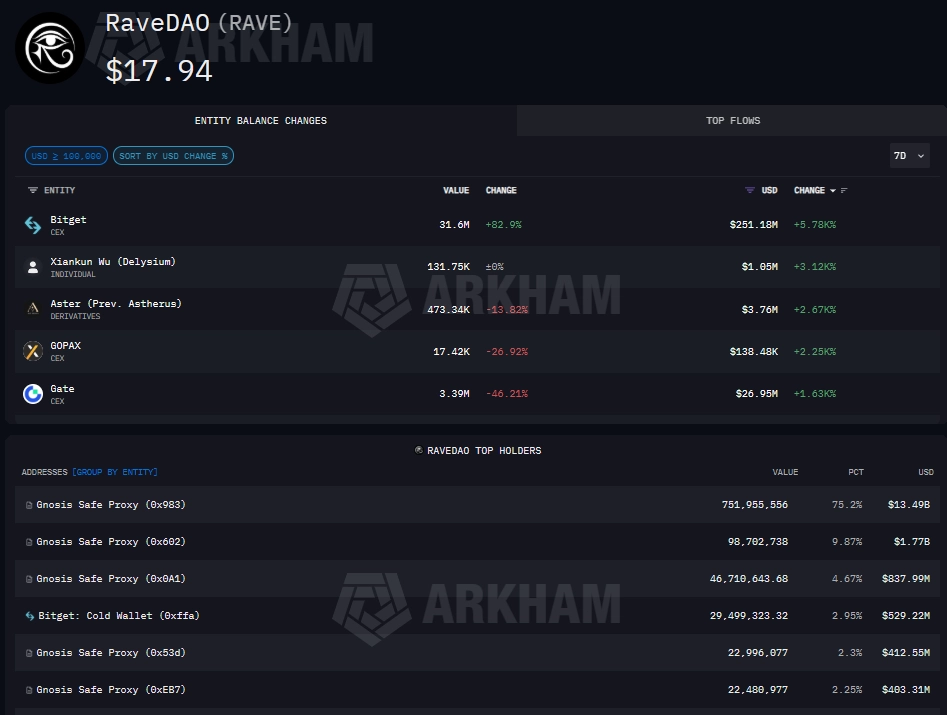Click the Bitget icon in Cold Wallet row
The width and height of the screenshot is (947, 715).
click(x=30, y=616)
